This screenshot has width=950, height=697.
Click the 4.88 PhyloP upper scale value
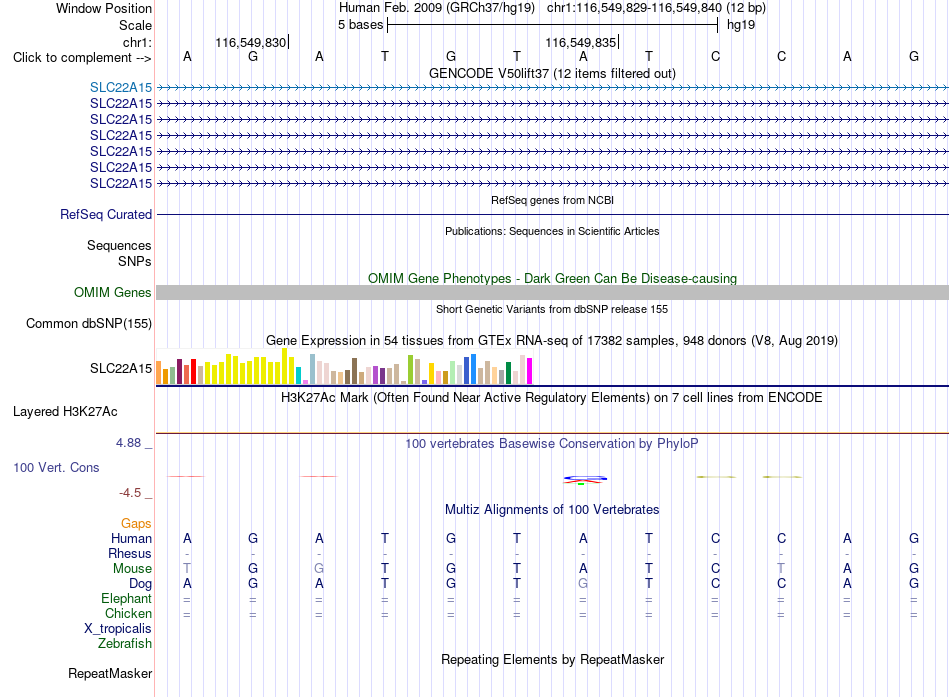coord(128,443)
